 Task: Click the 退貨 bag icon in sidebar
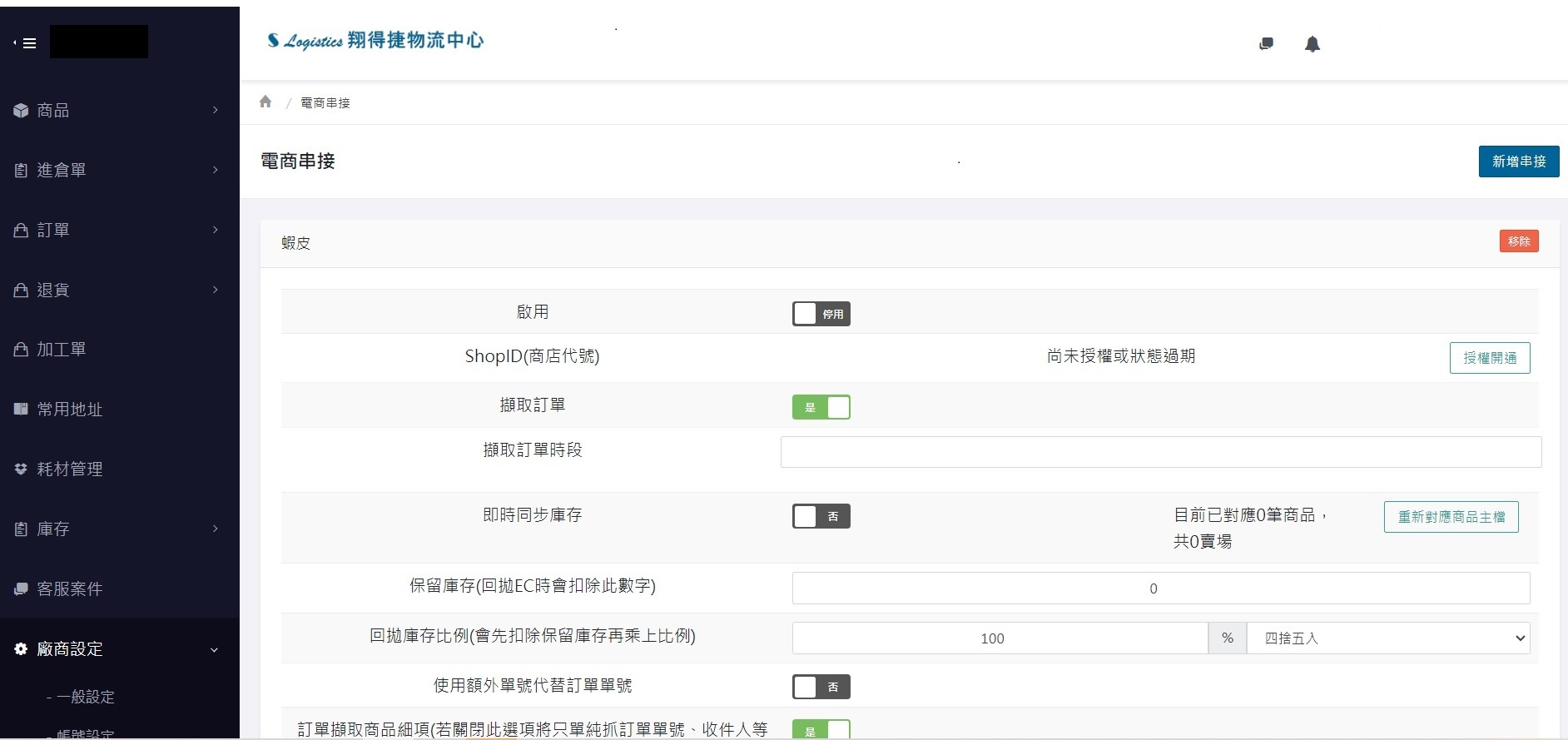tap(21, 290)
